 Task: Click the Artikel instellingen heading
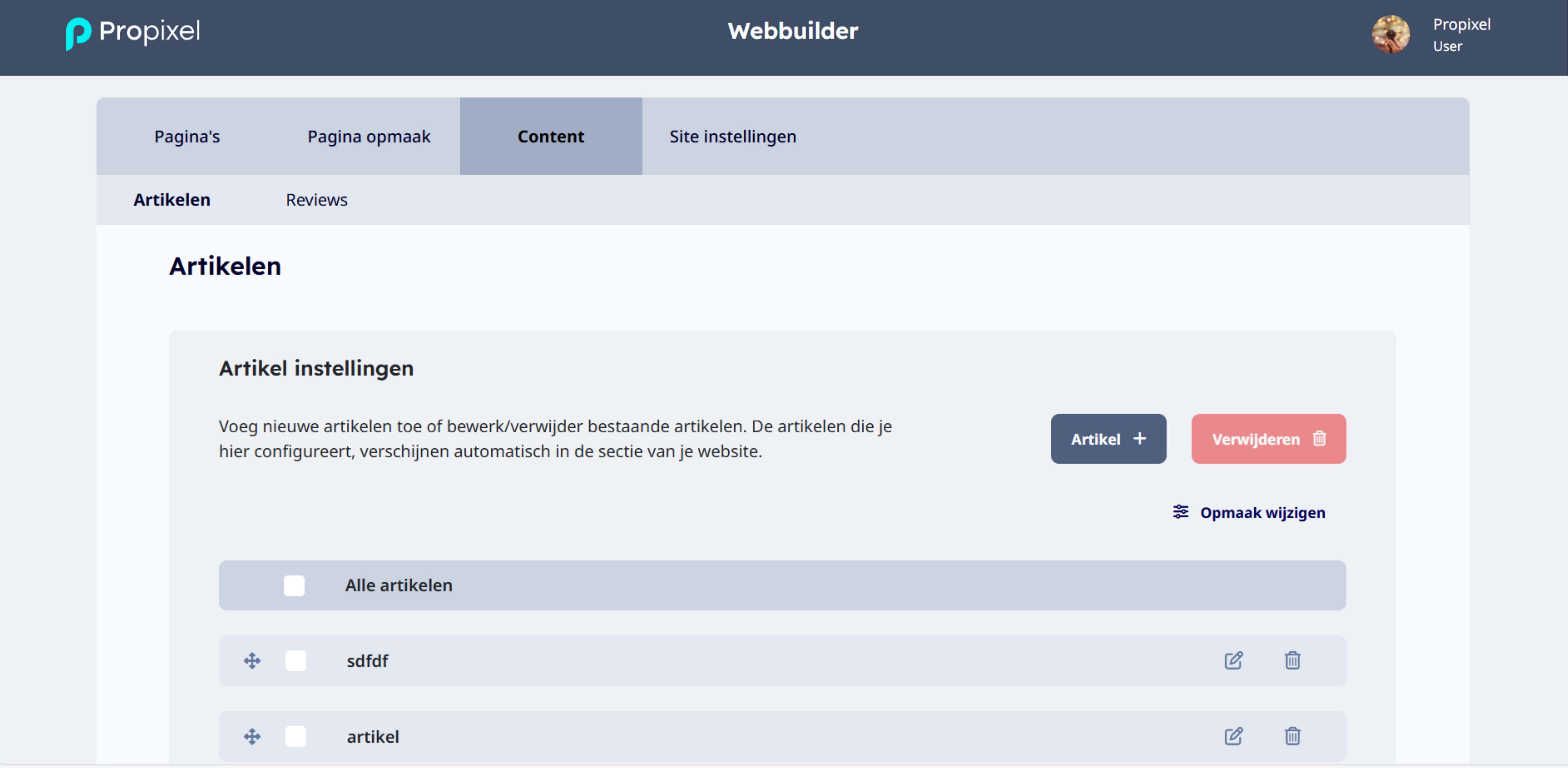click(x=316, y=368)
